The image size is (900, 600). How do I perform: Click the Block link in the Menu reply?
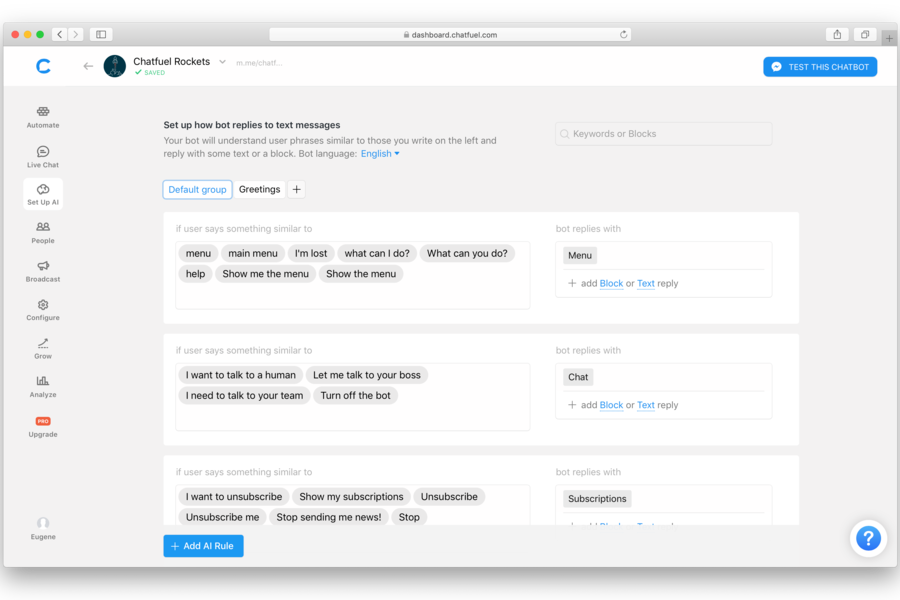point(611,283)
